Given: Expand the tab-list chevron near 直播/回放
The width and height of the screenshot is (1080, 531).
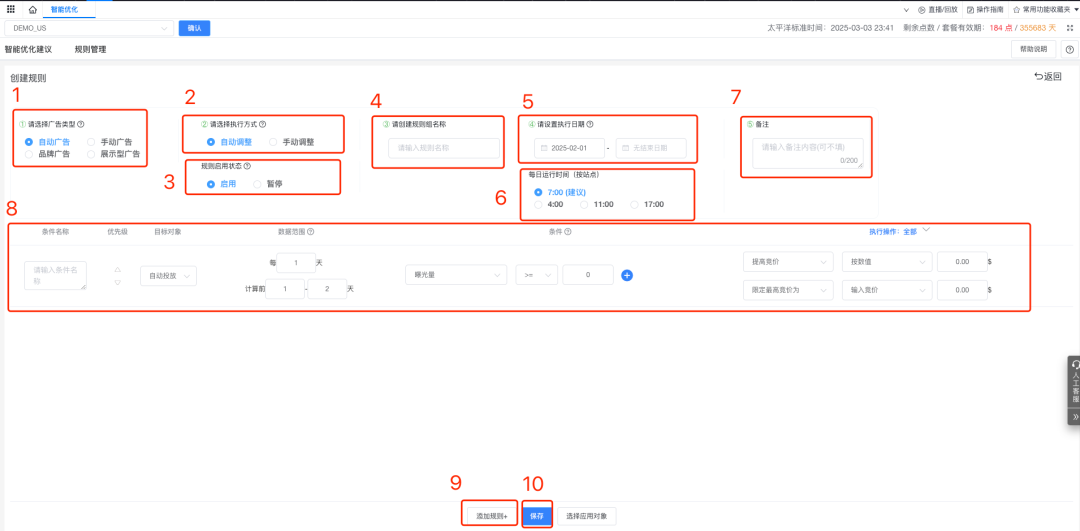Looking at the screenshot, I should coord(906,10).
